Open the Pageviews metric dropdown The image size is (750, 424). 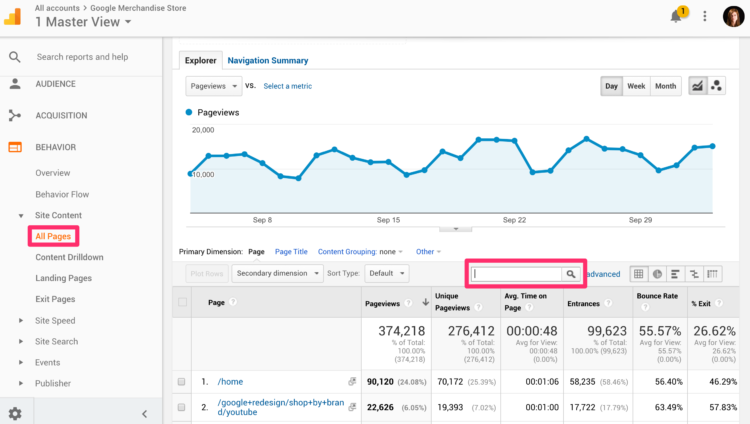coord(213,86)
